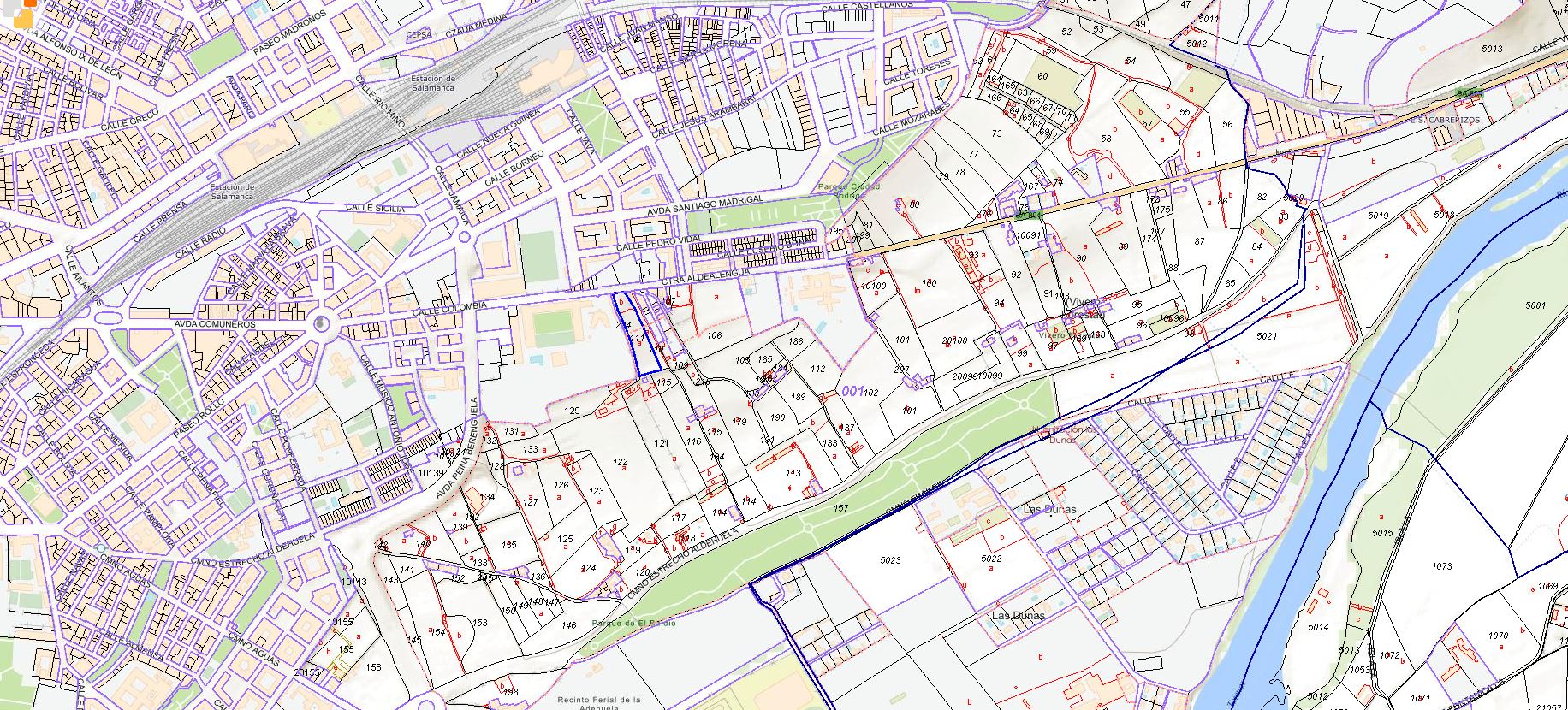Screen dimensions: 1568x710
Task: Select parcel 5022 near Las Dunas
Action: (x=990, y=559)
